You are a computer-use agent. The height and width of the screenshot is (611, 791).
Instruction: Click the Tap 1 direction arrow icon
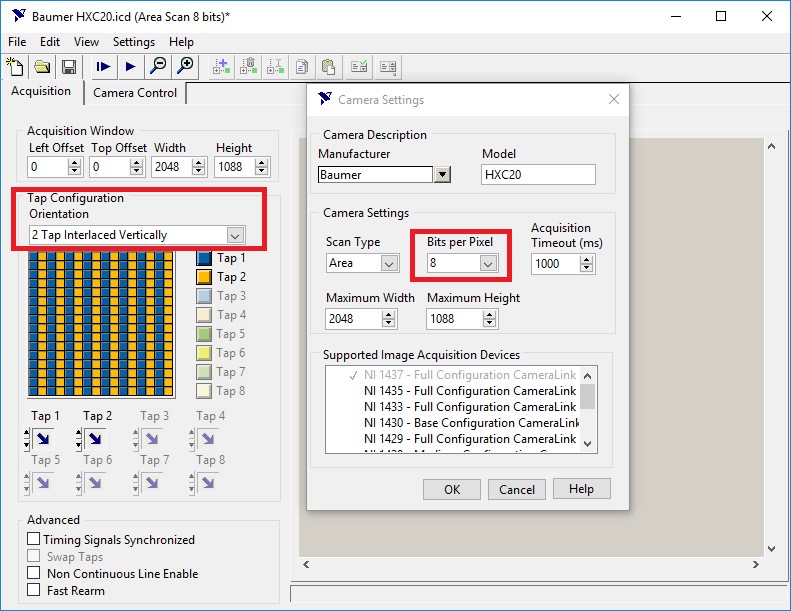(43, 438)
